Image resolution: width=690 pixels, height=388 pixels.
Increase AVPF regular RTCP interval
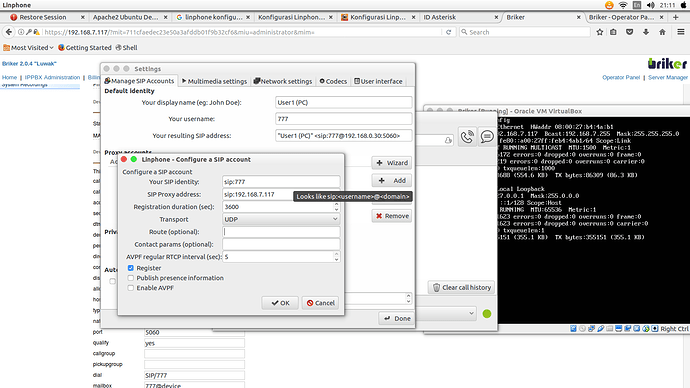pos(336,254)
